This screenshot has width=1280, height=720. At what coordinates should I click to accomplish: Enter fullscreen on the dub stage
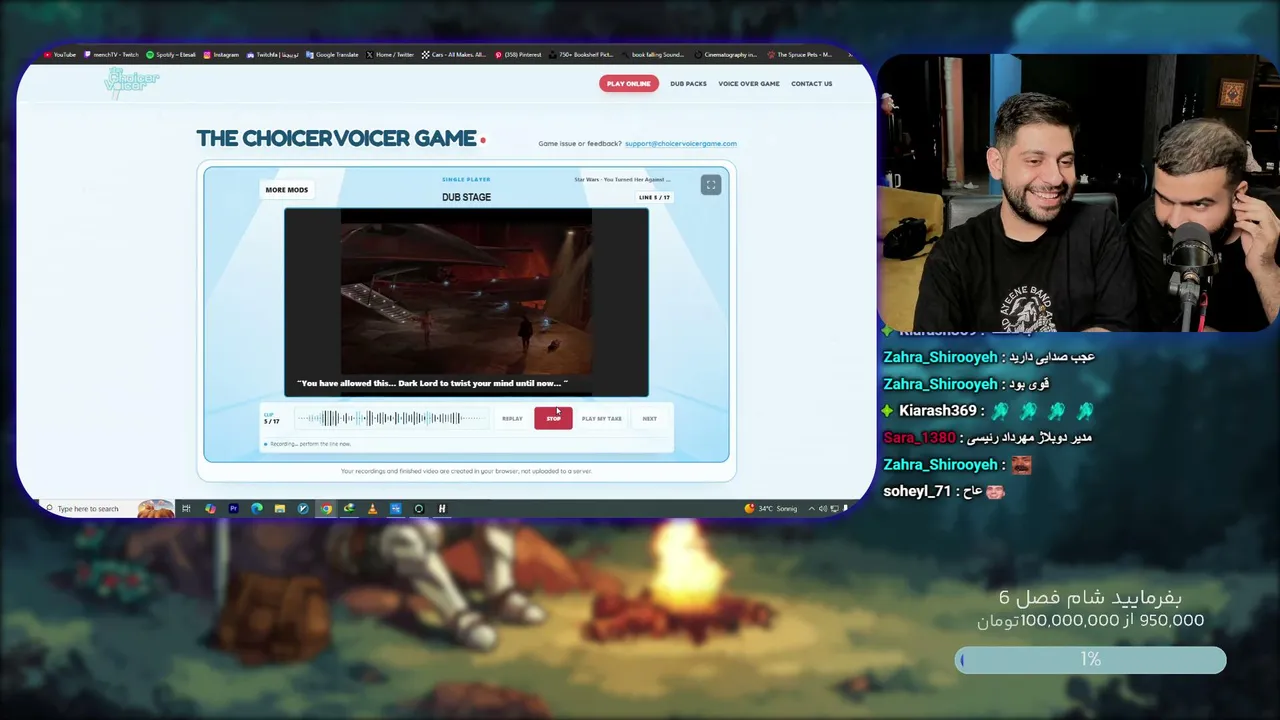[711, 184]
